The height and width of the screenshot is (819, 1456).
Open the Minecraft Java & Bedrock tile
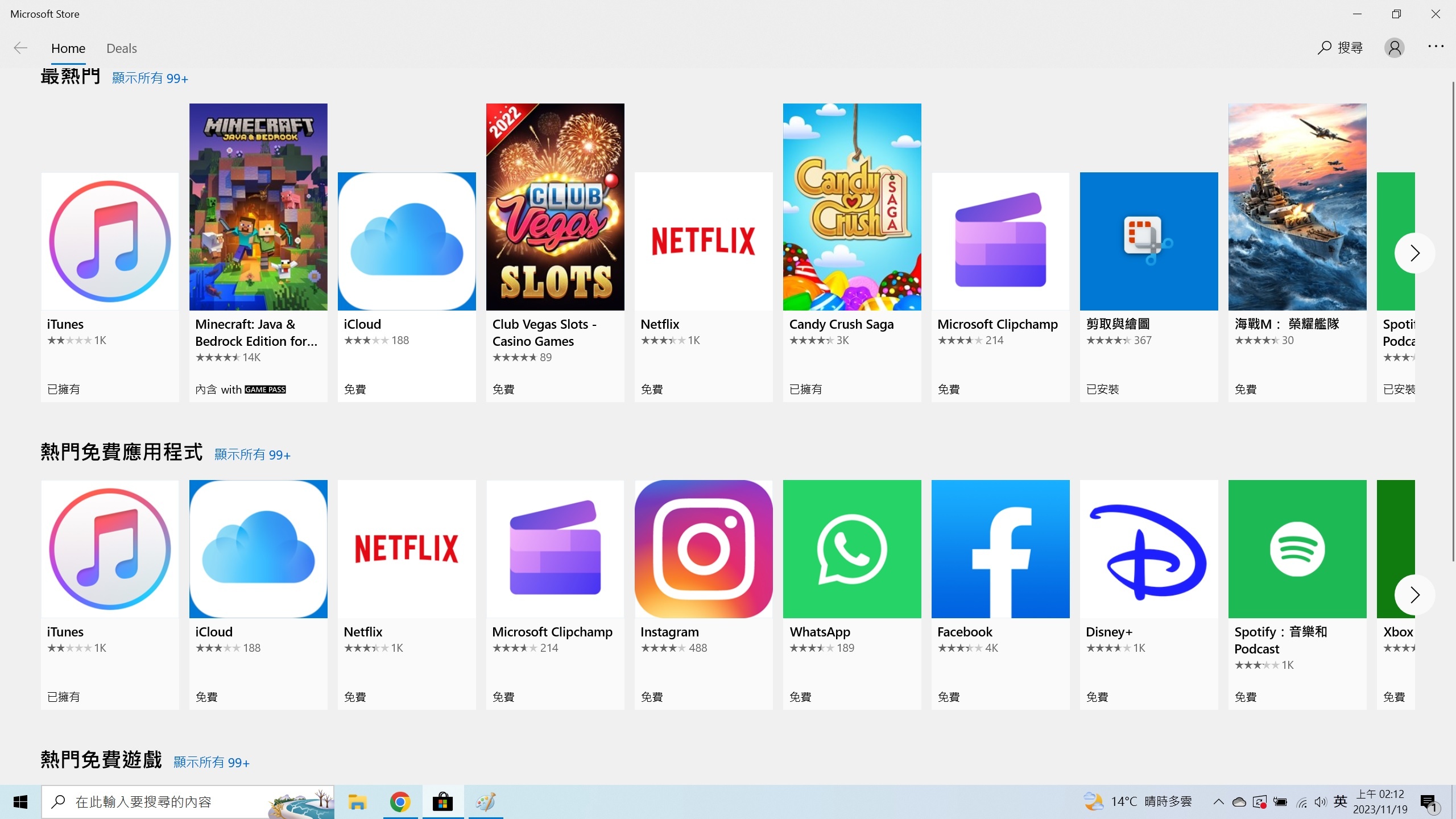coord(258,206)
